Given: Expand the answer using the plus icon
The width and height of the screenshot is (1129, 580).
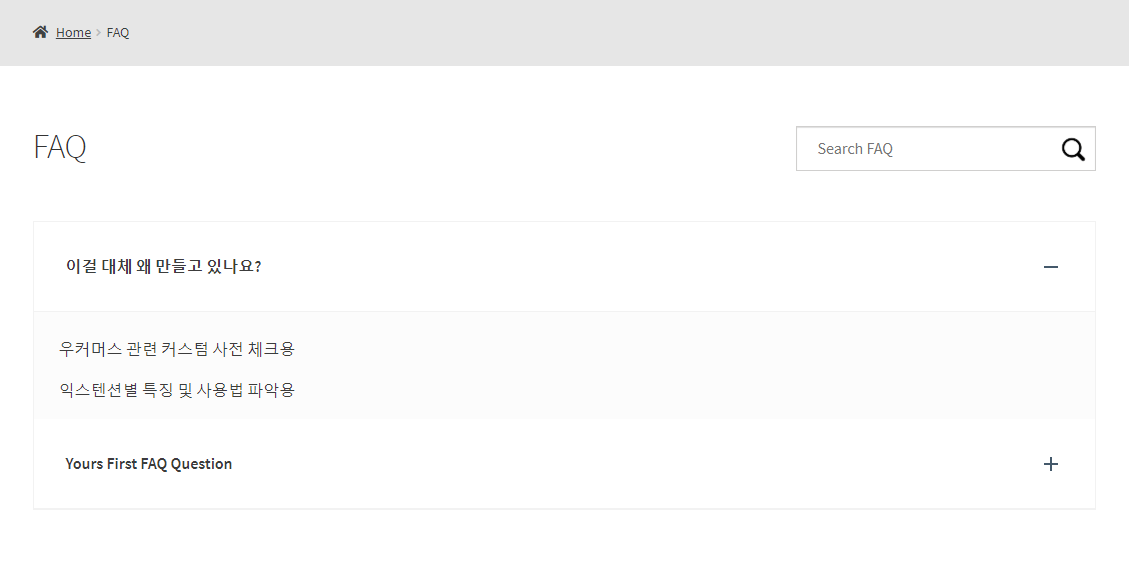Looking at the screenshot, I should pyautogui.click(x=1051, y=464).
